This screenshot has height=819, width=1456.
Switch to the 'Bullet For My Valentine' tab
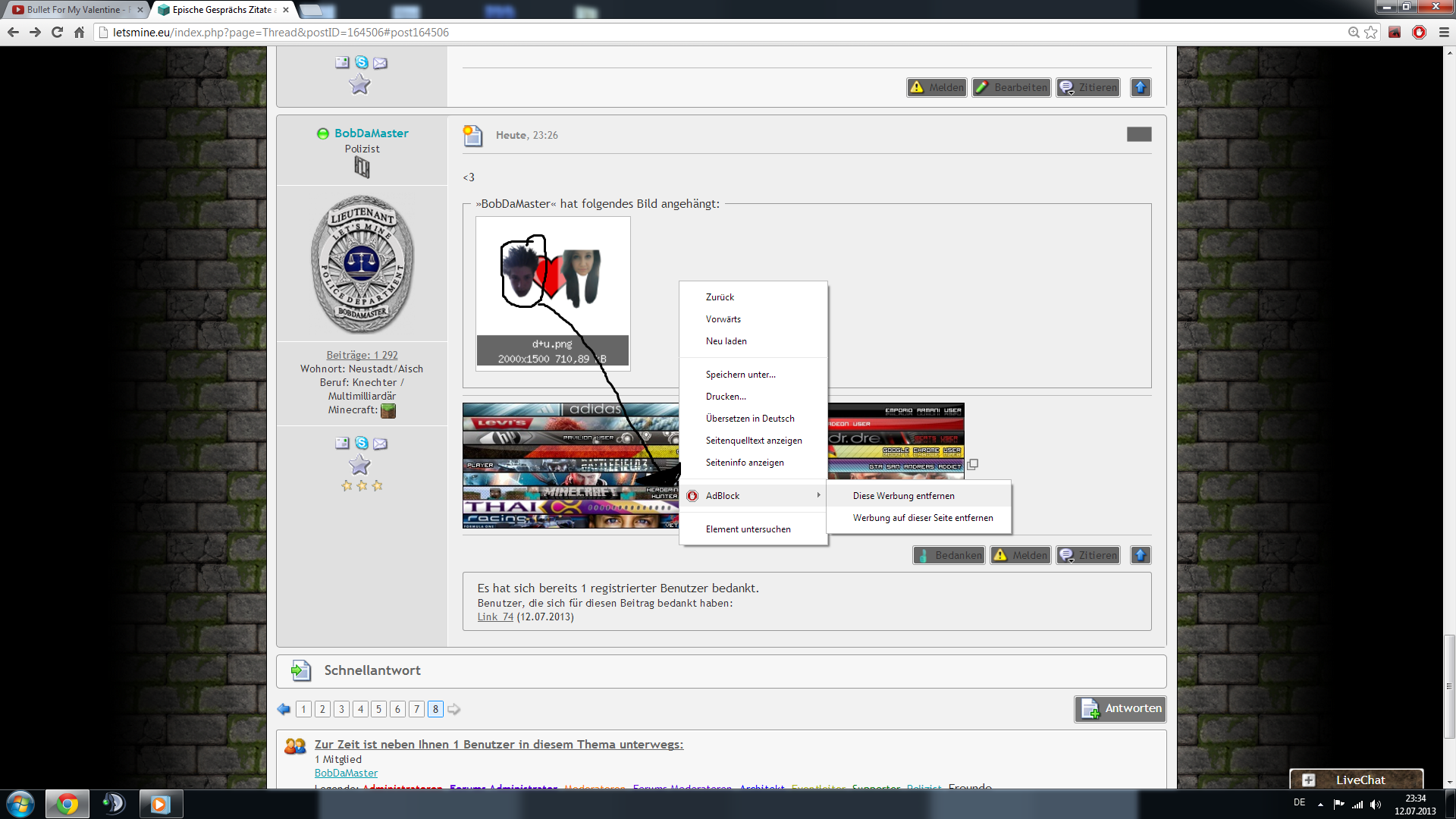pyautogui.click(x=74, y=10)
